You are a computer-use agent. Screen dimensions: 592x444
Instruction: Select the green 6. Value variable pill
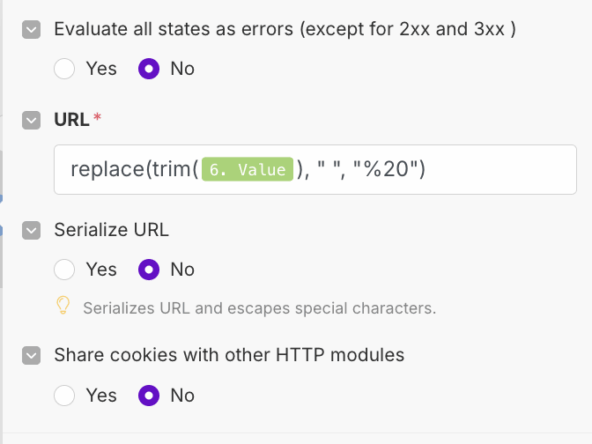click(x=247, y=169)
